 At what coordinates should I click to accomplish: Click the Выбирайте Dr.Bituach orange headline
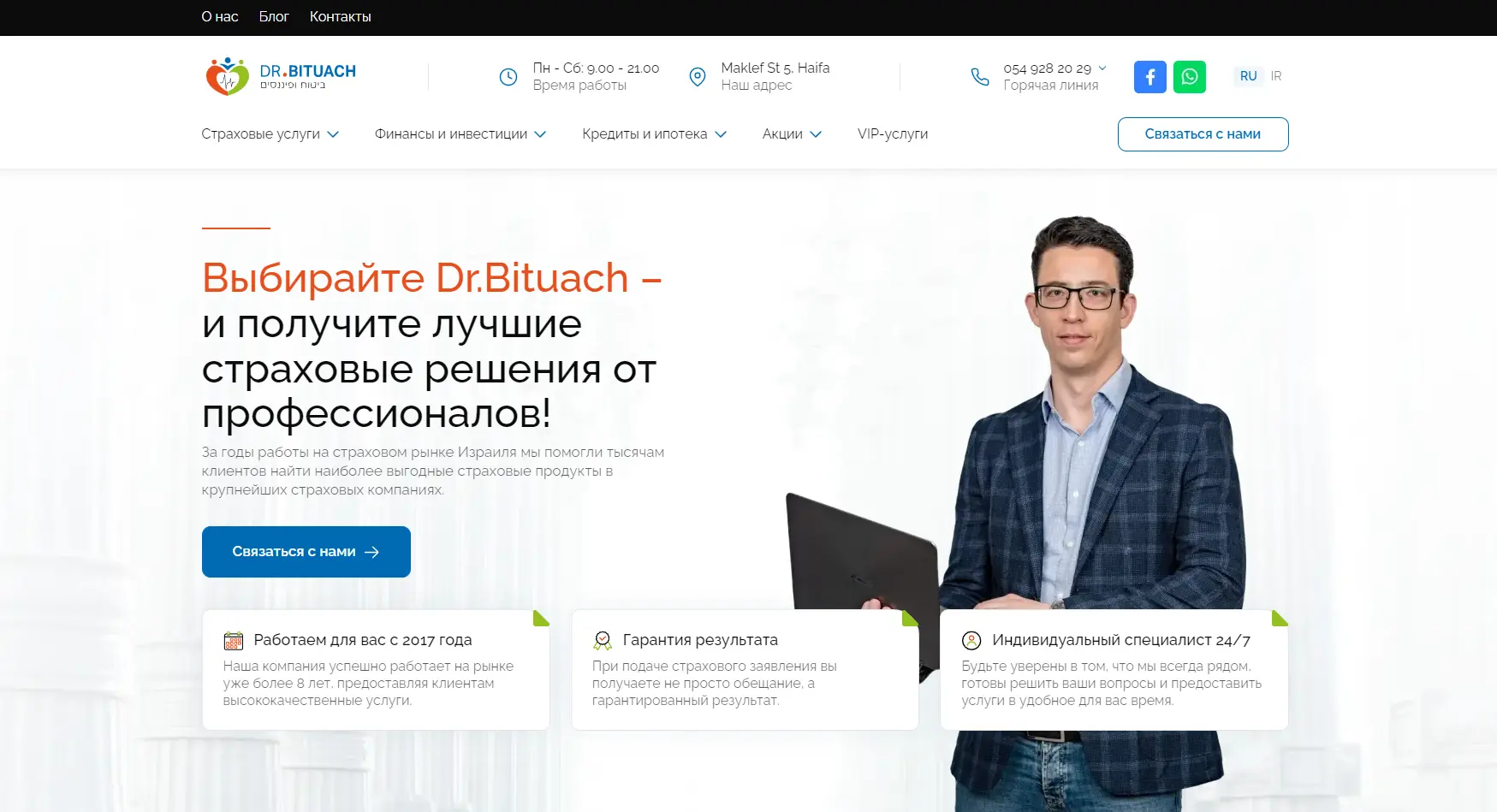[431, 278]
